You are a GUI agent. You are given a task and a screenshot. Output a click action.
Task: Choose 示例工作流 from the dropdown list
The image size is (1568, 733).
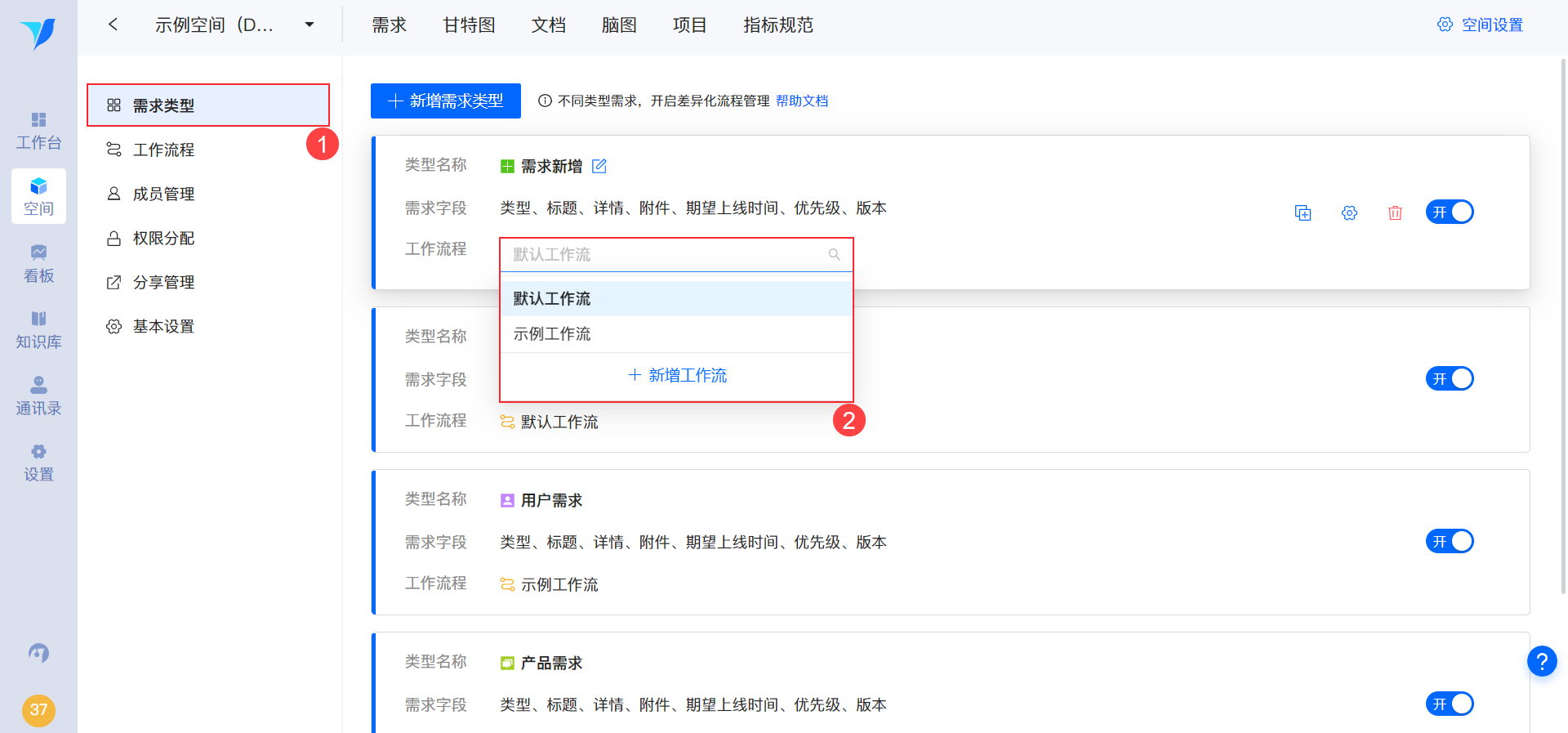pyautogui.click(x=677, y=333)
